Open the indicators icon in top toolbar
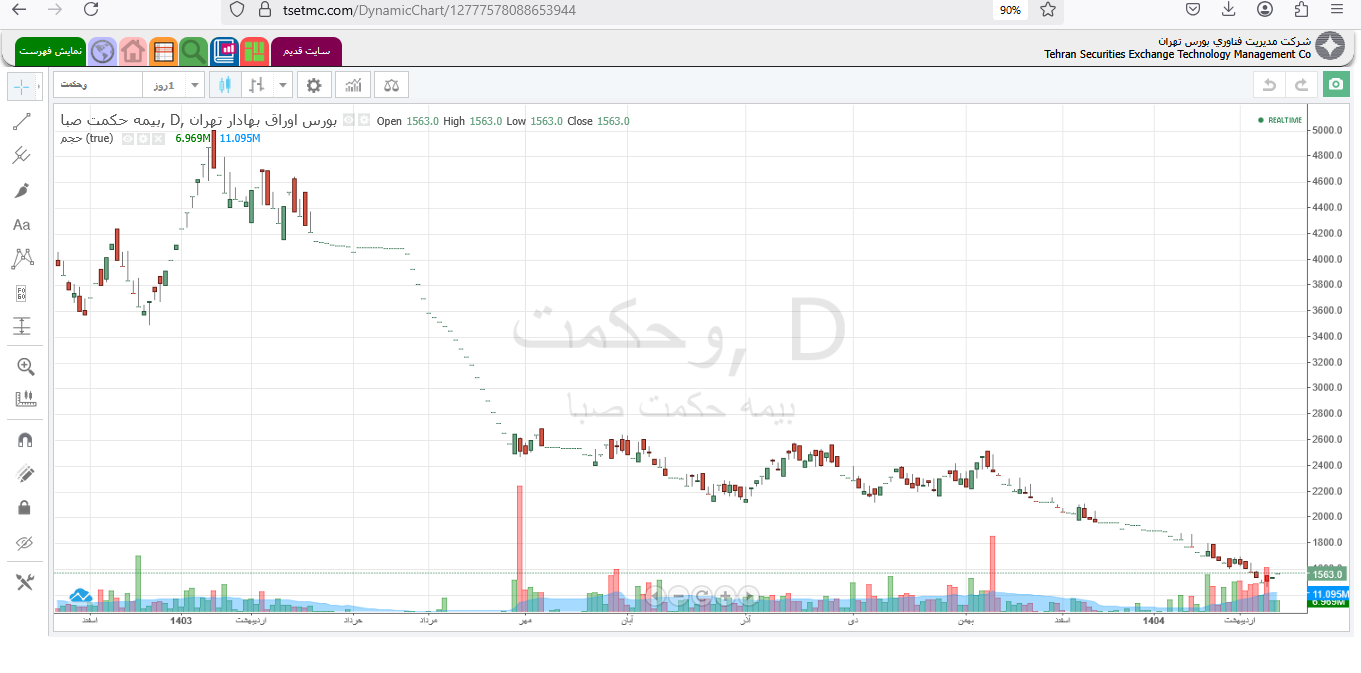 click(x=352, y=85)
